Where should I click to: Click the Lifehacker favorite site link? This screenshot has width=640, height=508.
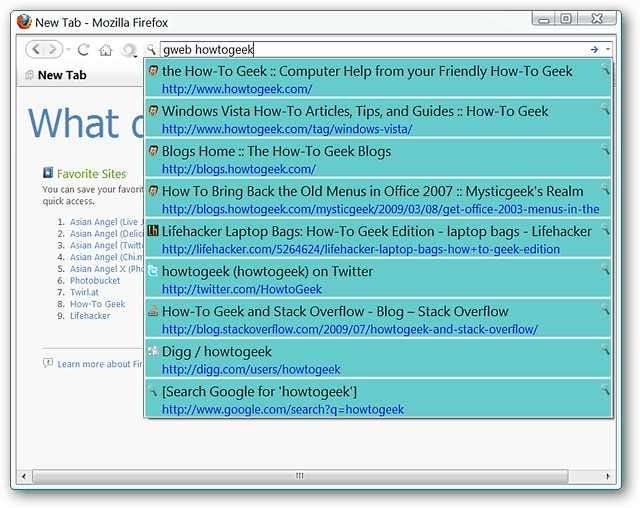[90, 316]
